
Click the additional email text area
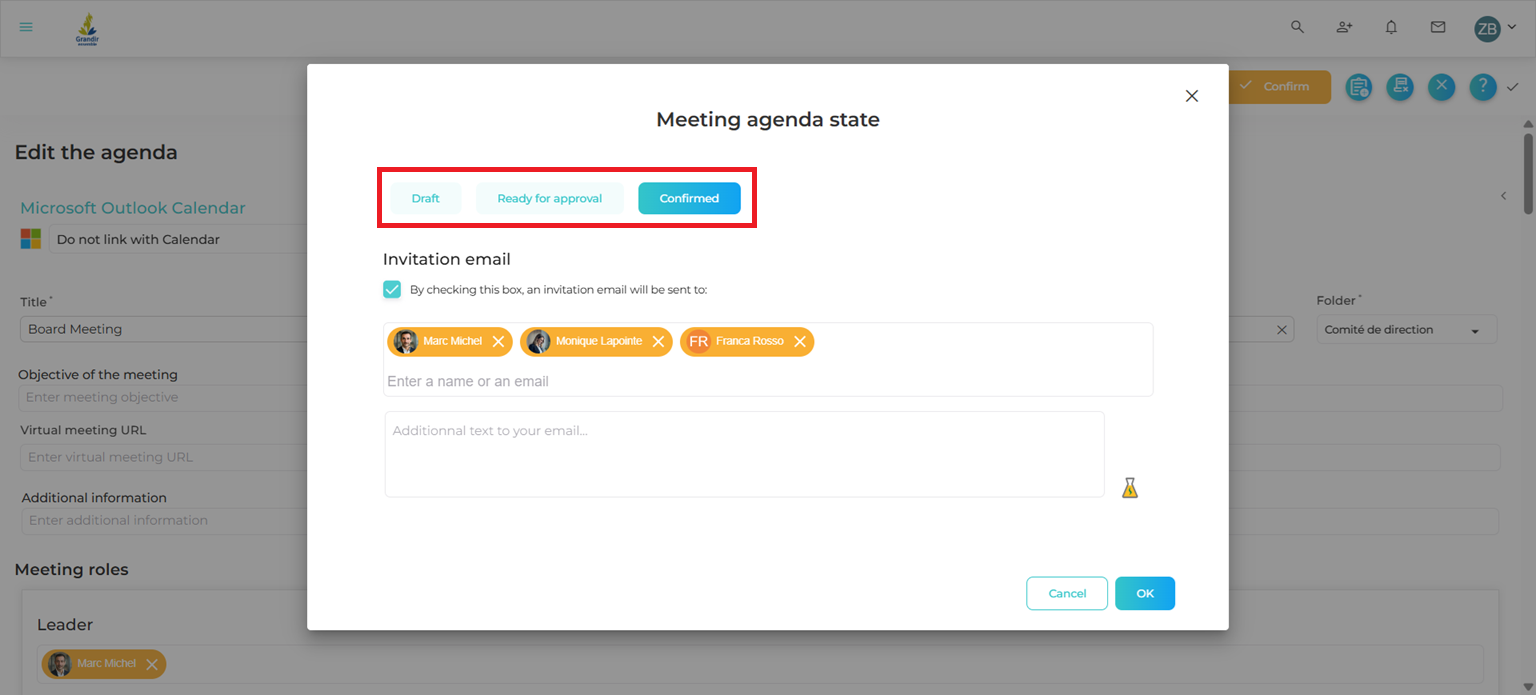pos(744,454)
